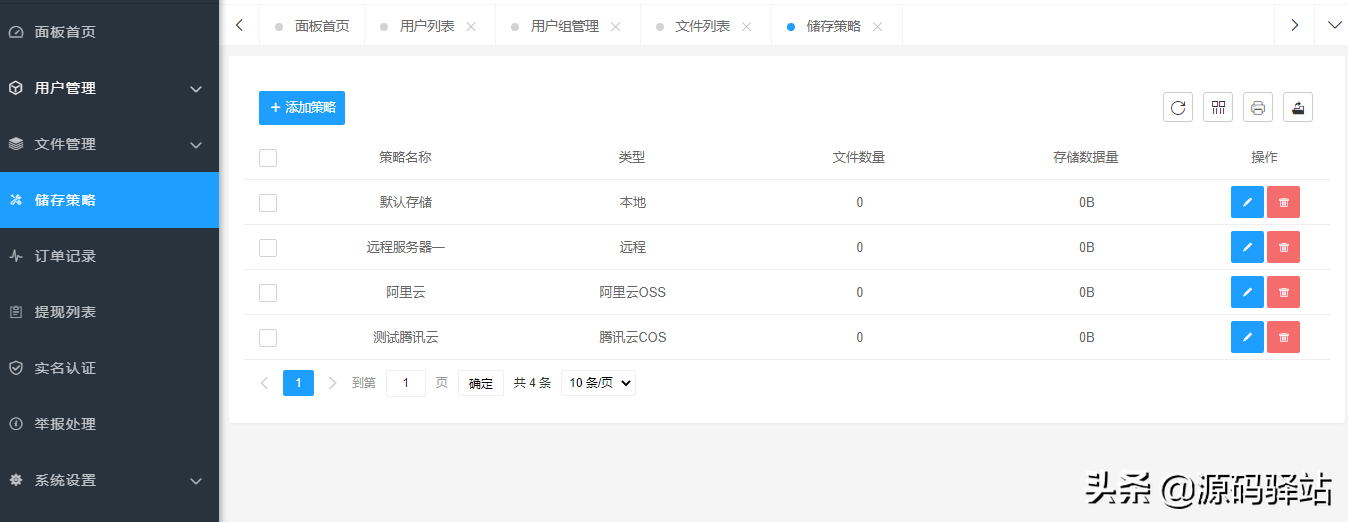
Task: Close the 用户列表 tab
Action: (x=471, y=27)
